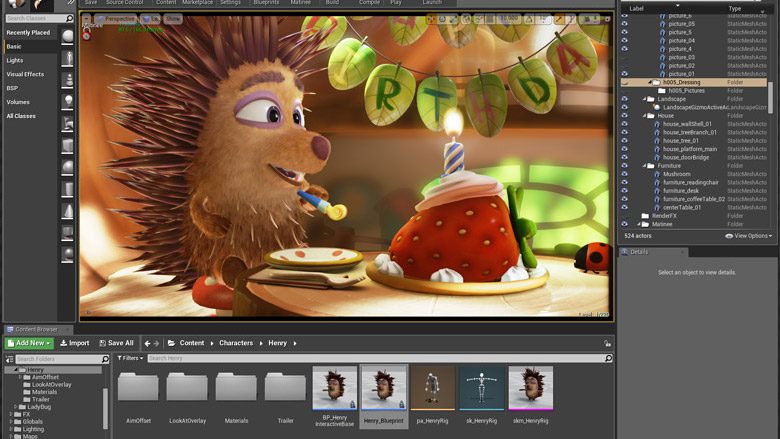Click the back arrow in Content Browser
This screenshot has width=780, height=439.
[x=147, y=343]
